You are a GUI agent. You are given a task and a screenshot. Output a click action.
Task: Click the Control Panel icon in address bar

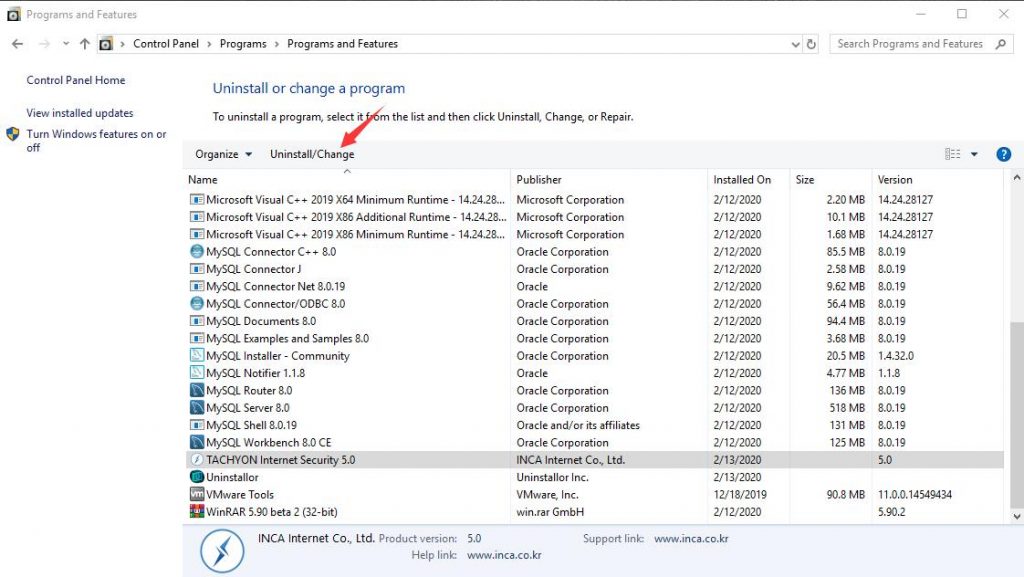(106, 44)
